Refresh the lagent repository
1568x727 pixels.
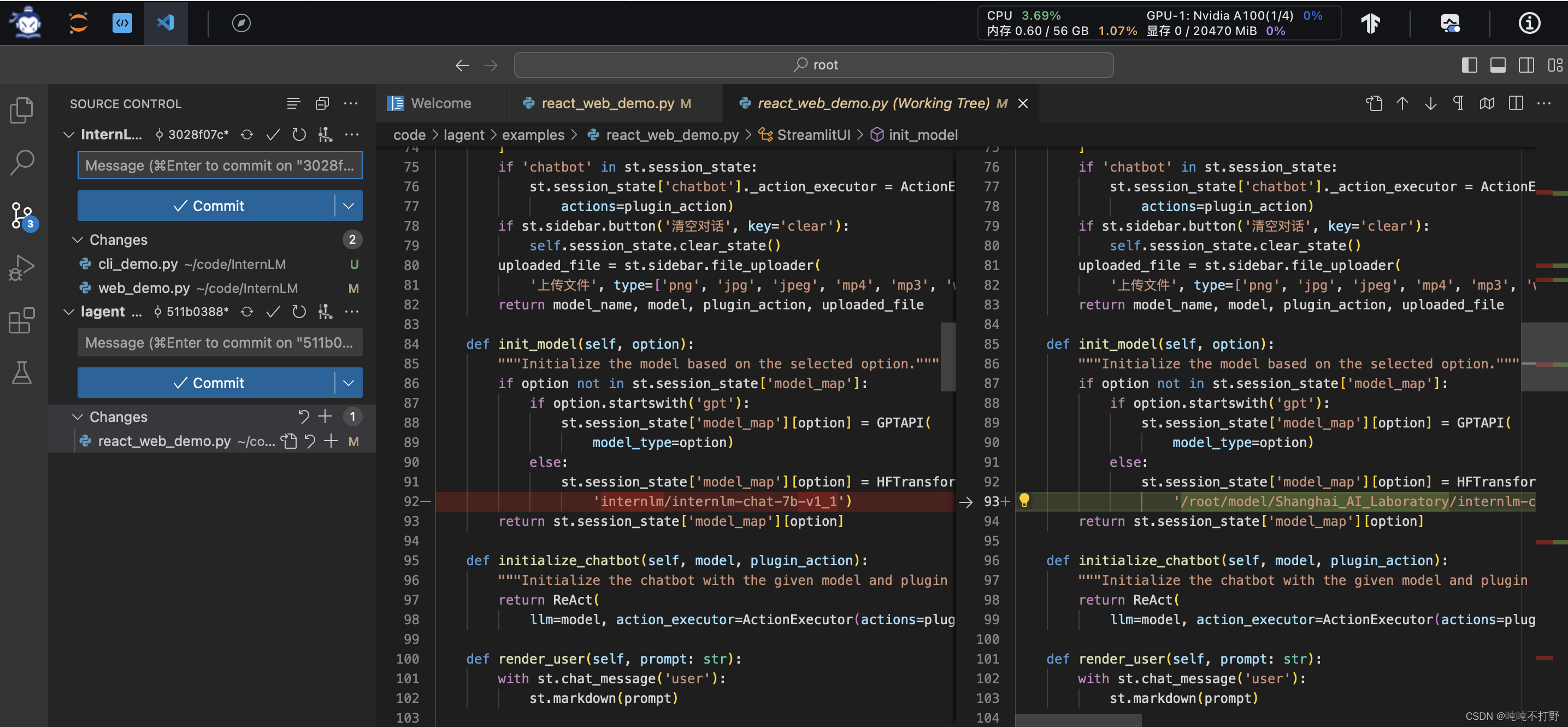coord(299,312)
